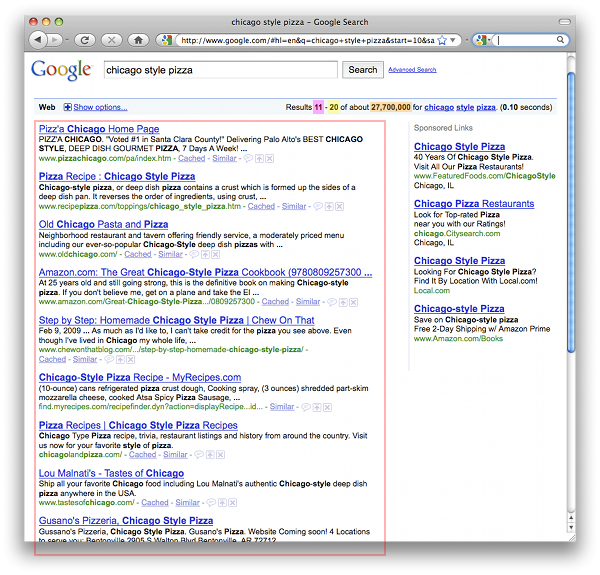Reload the page with the refresh button

(85, 40)
